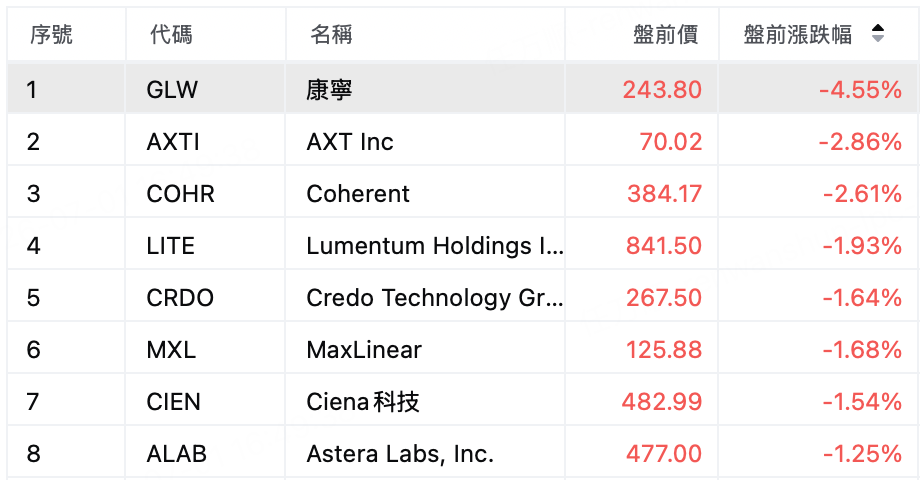Select the MXL ticker code
Image resolution: width=920 pixels, height=480 pixels.
[x=171, y=350]
